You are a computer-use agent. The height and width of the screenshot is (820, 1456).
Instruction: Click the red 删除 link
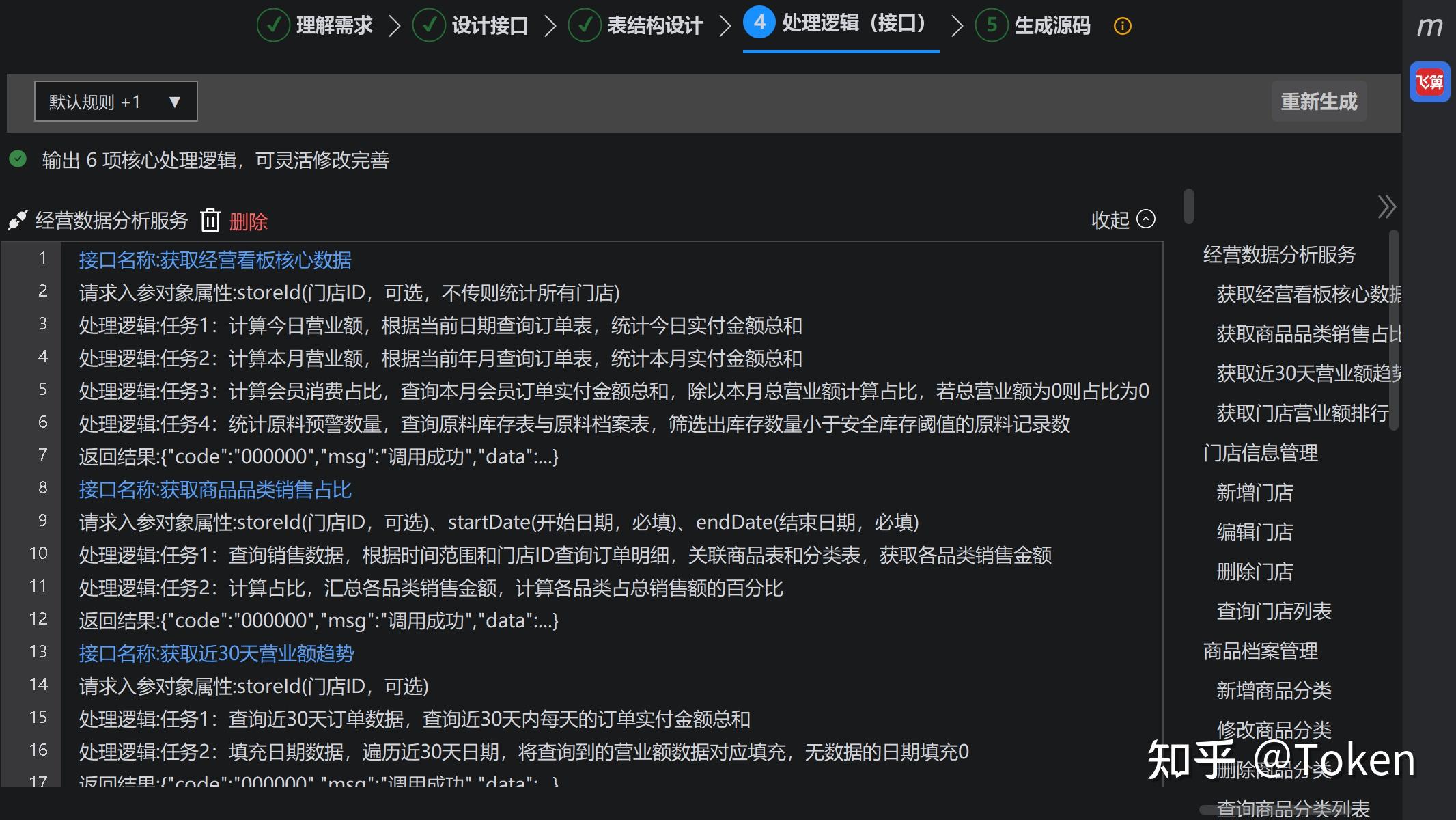(248, 221)
